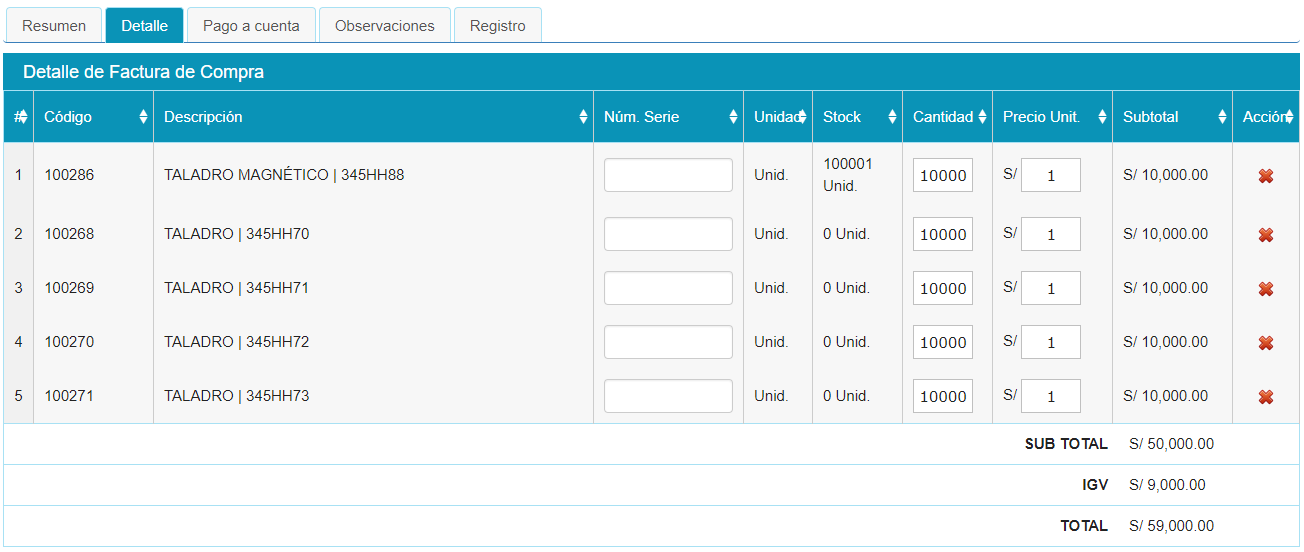Switch to the Resumen tab
Image resolution: width=1304 pixels, height=552 pixels.
[x=54, y=26]
